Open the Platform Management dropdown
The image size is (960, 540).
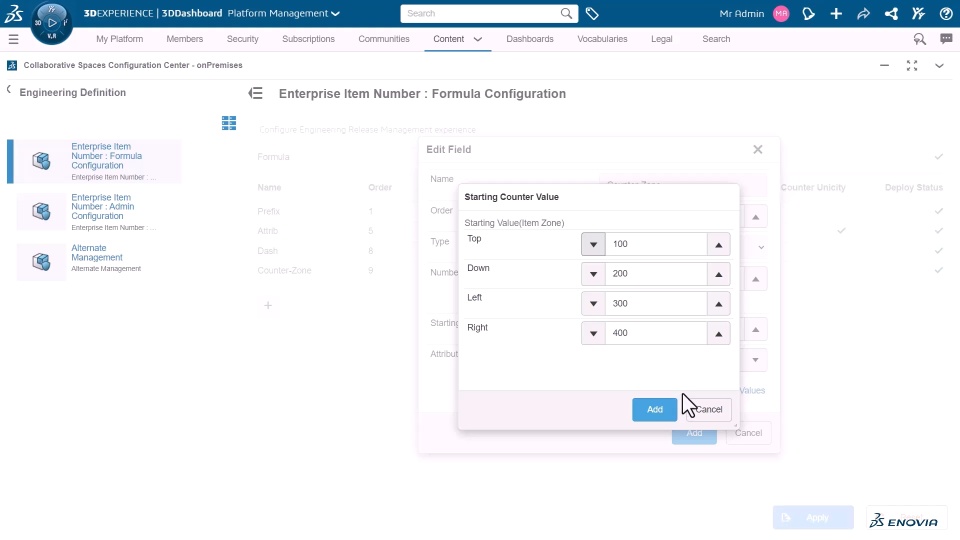pos(283,13)
